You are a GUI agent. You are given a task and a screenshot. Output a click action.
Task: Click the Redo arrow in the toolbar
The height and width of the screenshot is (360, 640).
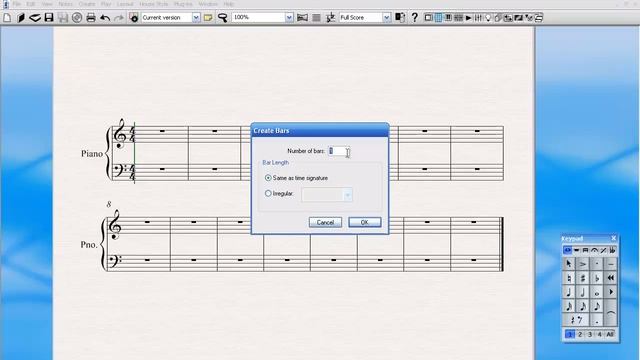(119, 18)
